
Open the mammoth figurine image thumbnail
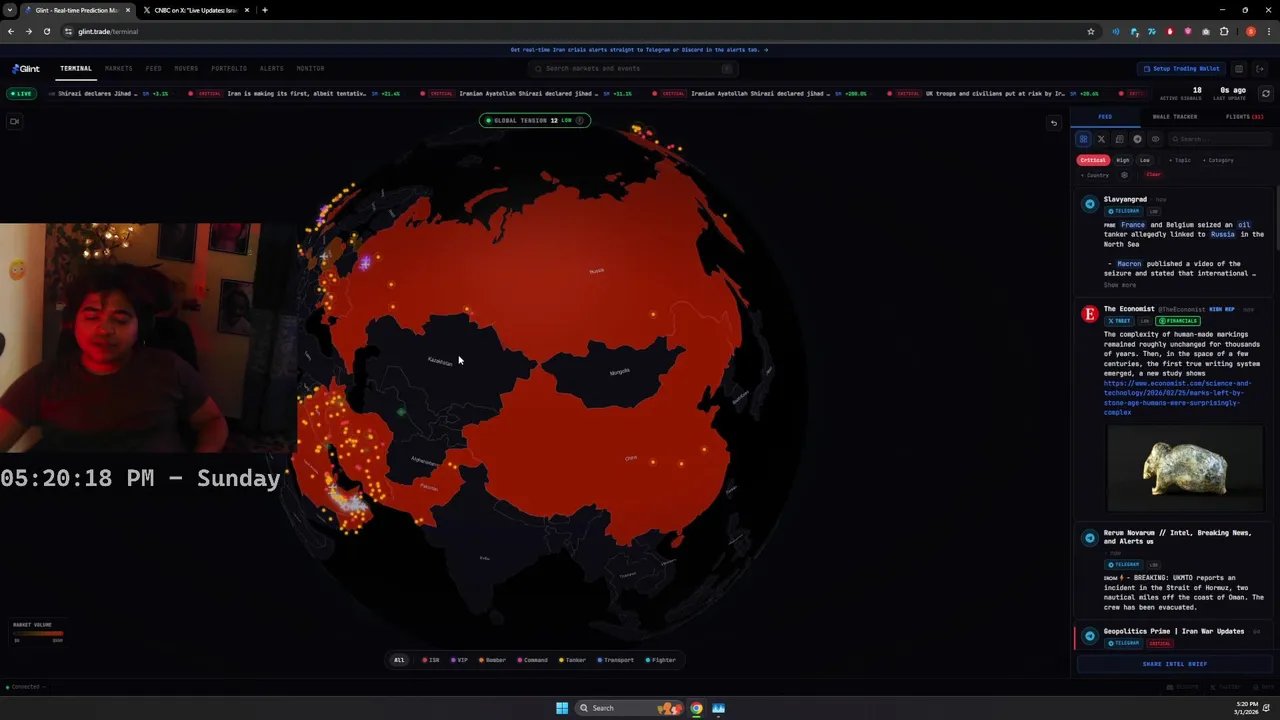(1185, 468)
